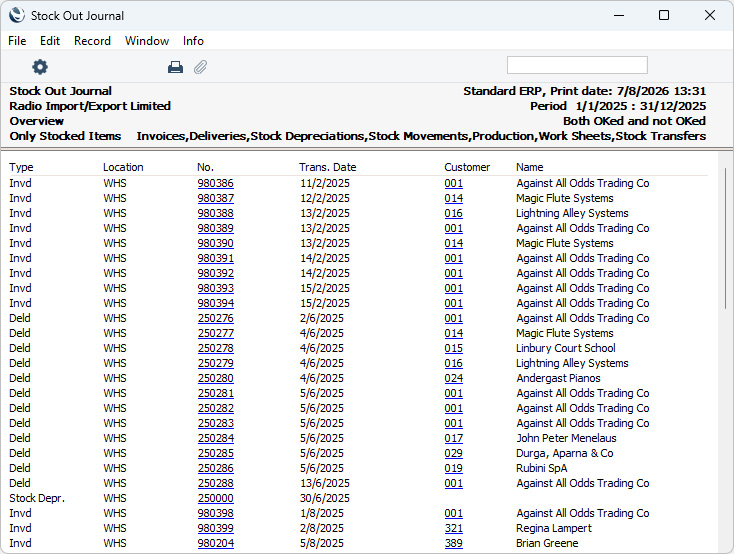The height and width of the screenshot is (554, 734).
Task: Open delivery number 250279
Action: coord(215,363)
